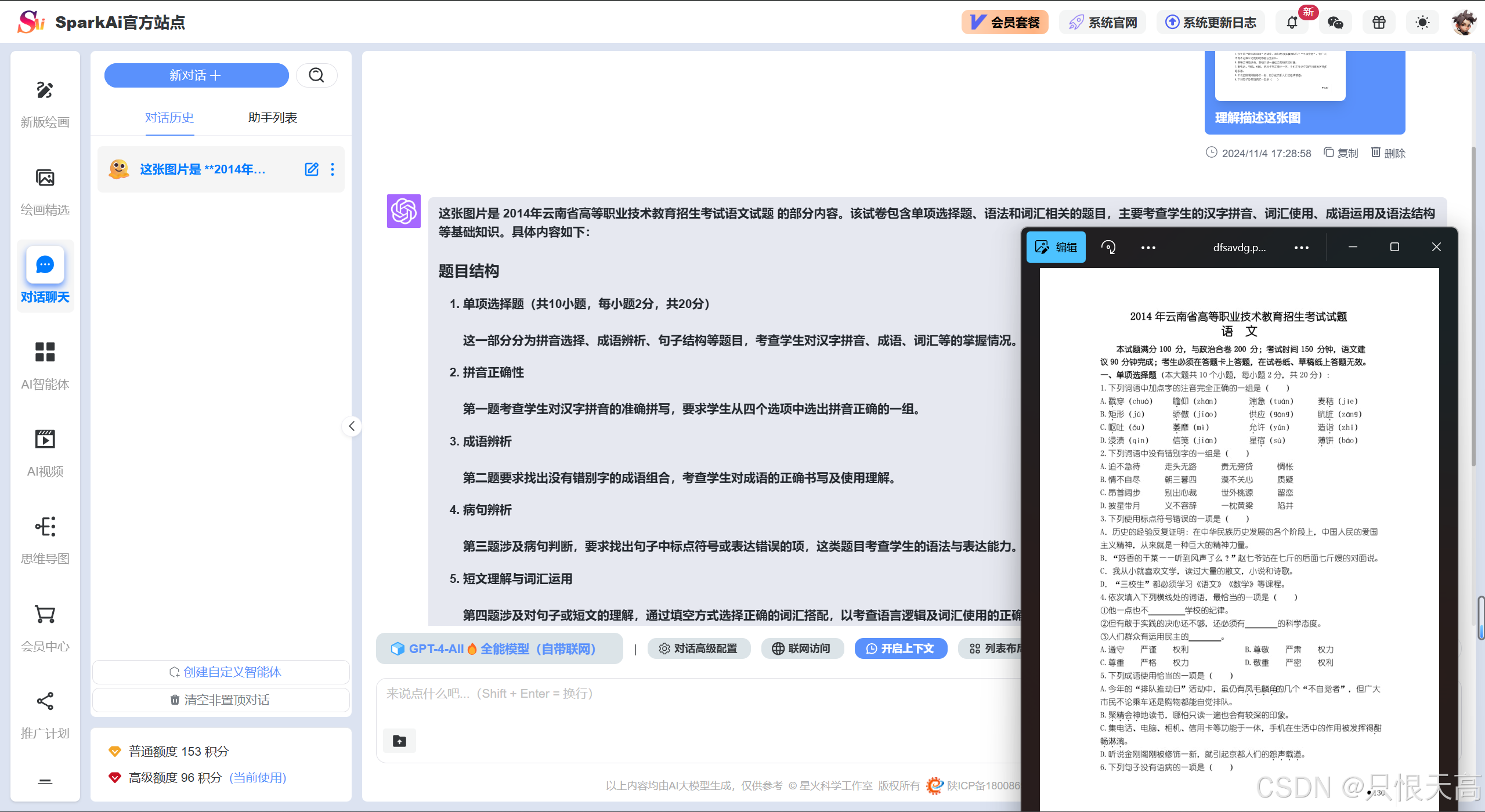Toggle light/dark theme sun icon
1485x812 pixels.
click(1422, 23)
